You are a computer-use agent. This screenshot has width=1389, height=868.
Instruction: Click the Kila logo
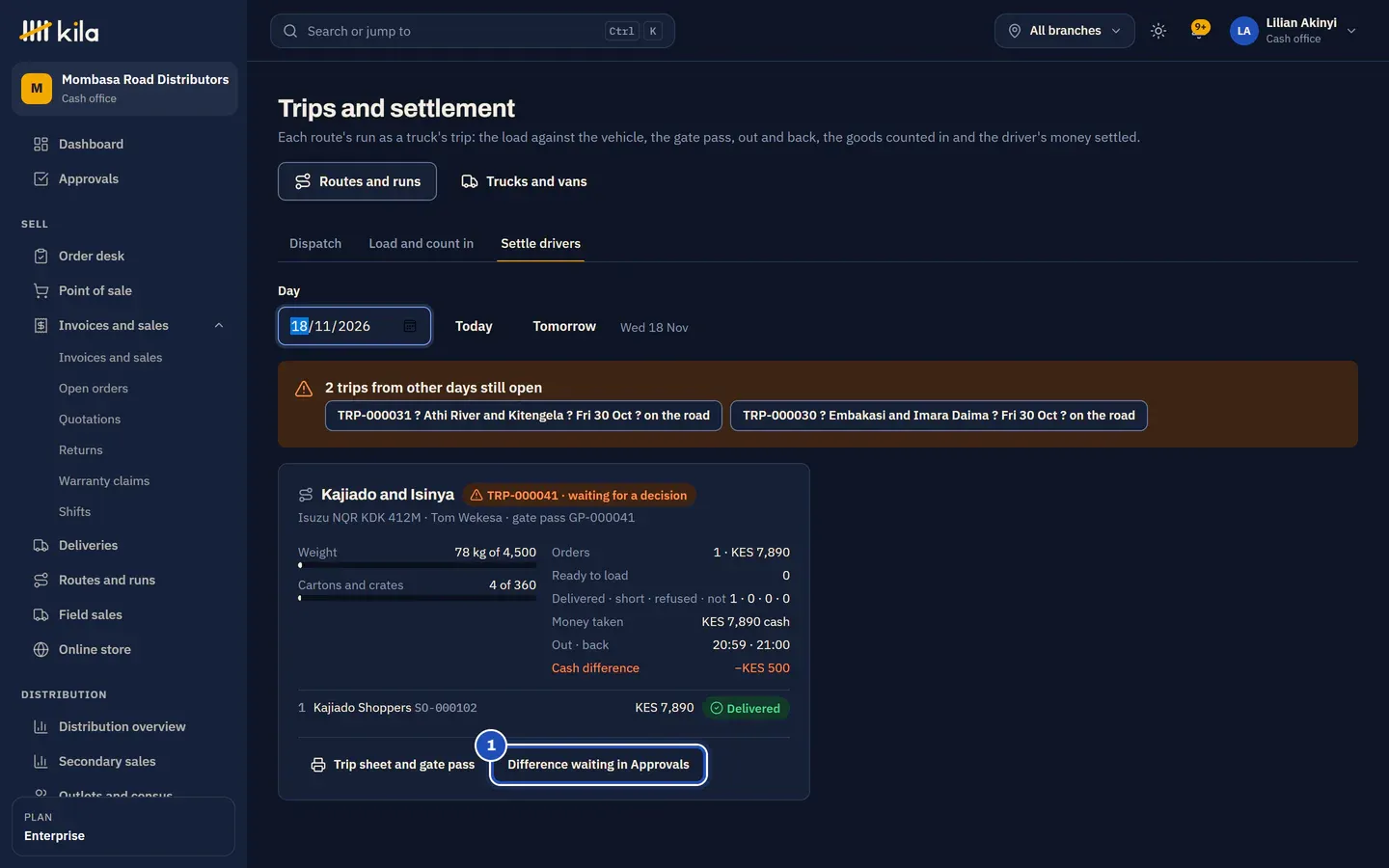(x=59, y=31)
